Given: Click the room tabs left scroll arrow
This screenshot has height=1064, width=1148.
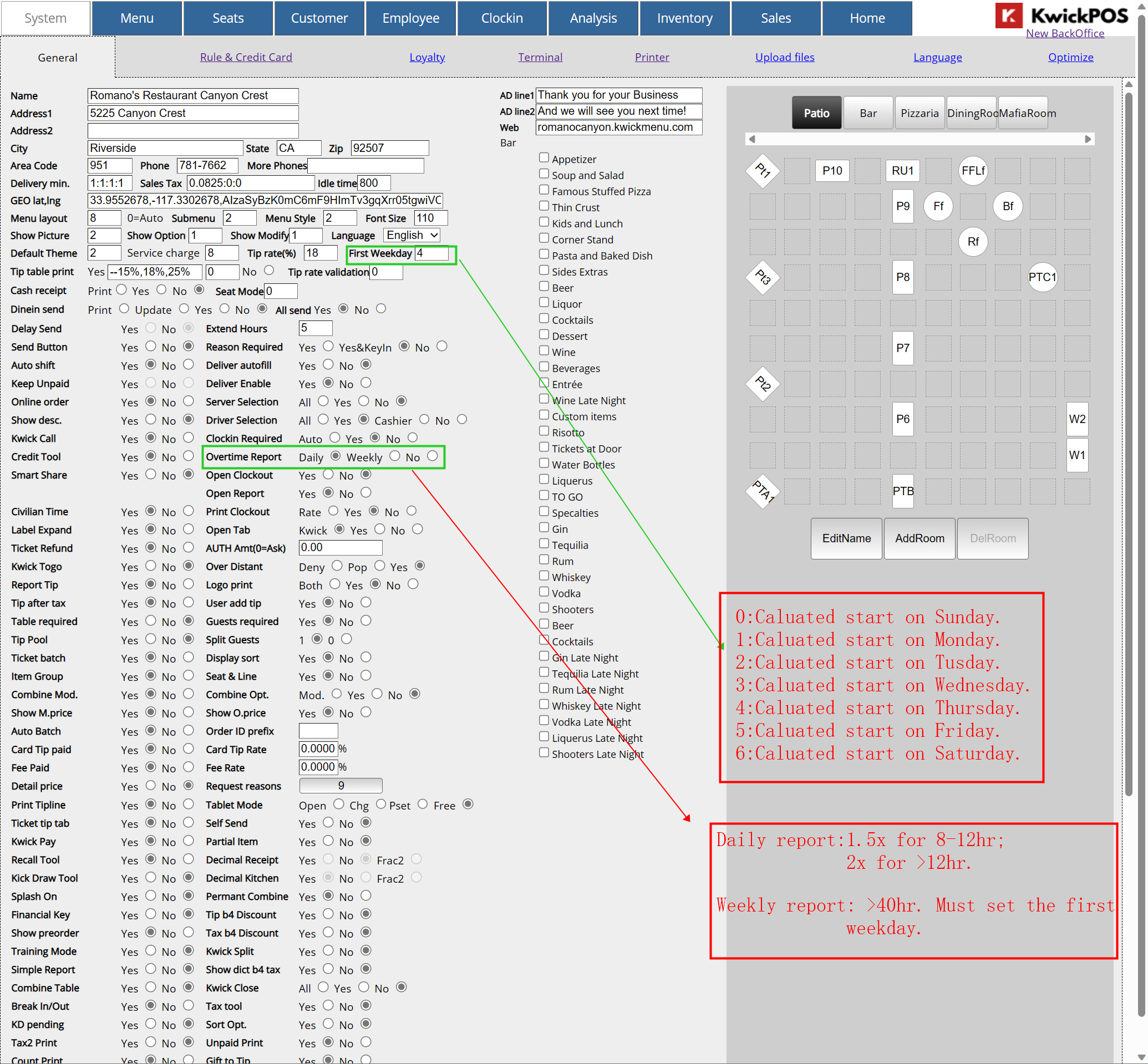Looking at the screenshot, I should coord(751,139).
